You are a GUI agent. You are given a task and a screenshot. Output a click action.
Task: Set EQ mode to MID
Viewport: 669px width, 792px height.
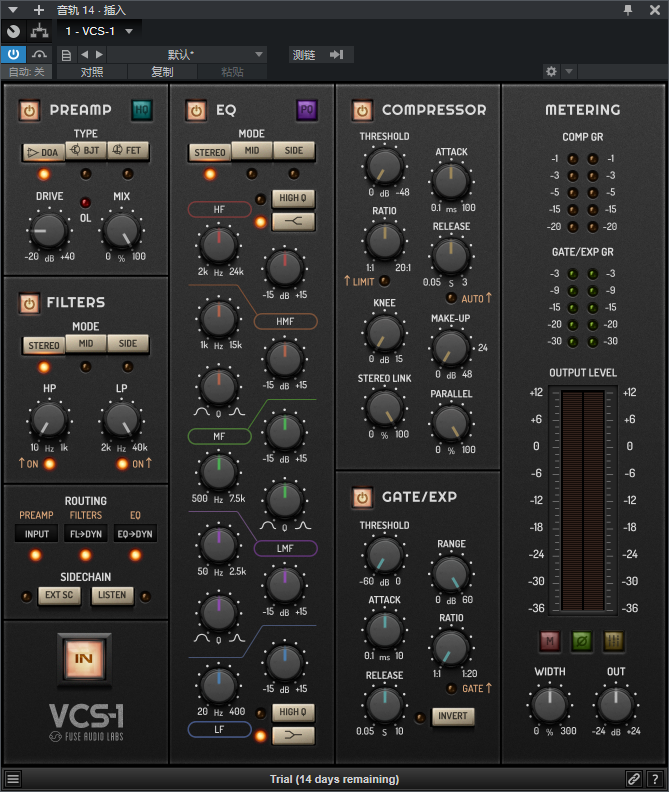point(252,151)
